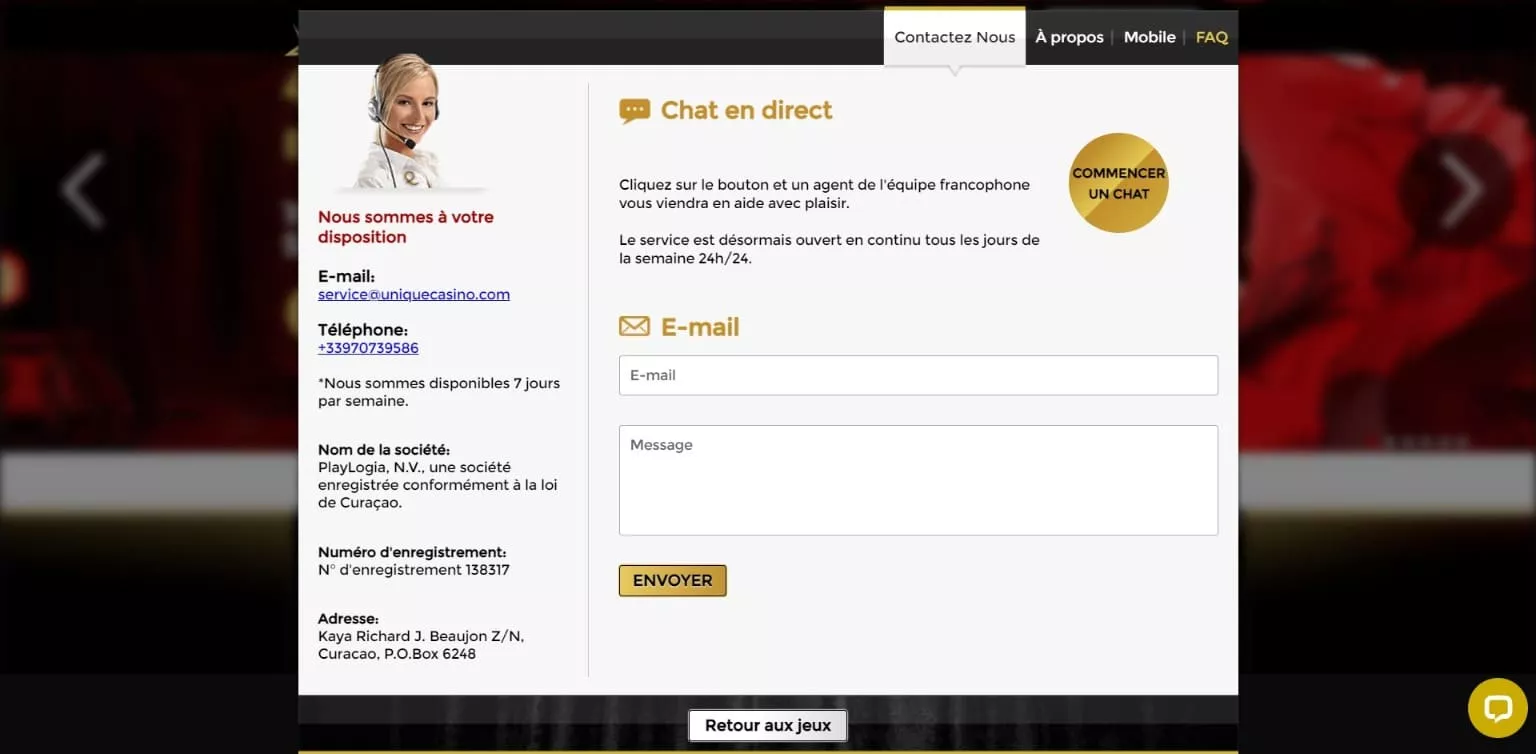Go to previous slide with left carousel arrow
The height and width of the screenshot is (754, 1536).
83,190
